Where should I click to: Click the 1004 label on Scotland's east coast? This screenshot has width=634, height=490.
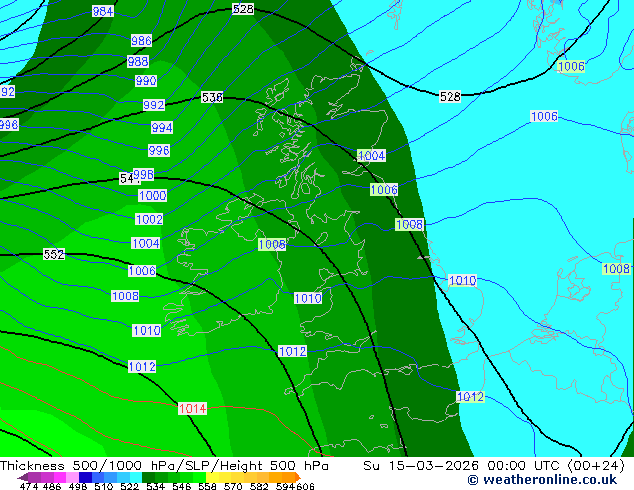point(372,156)
